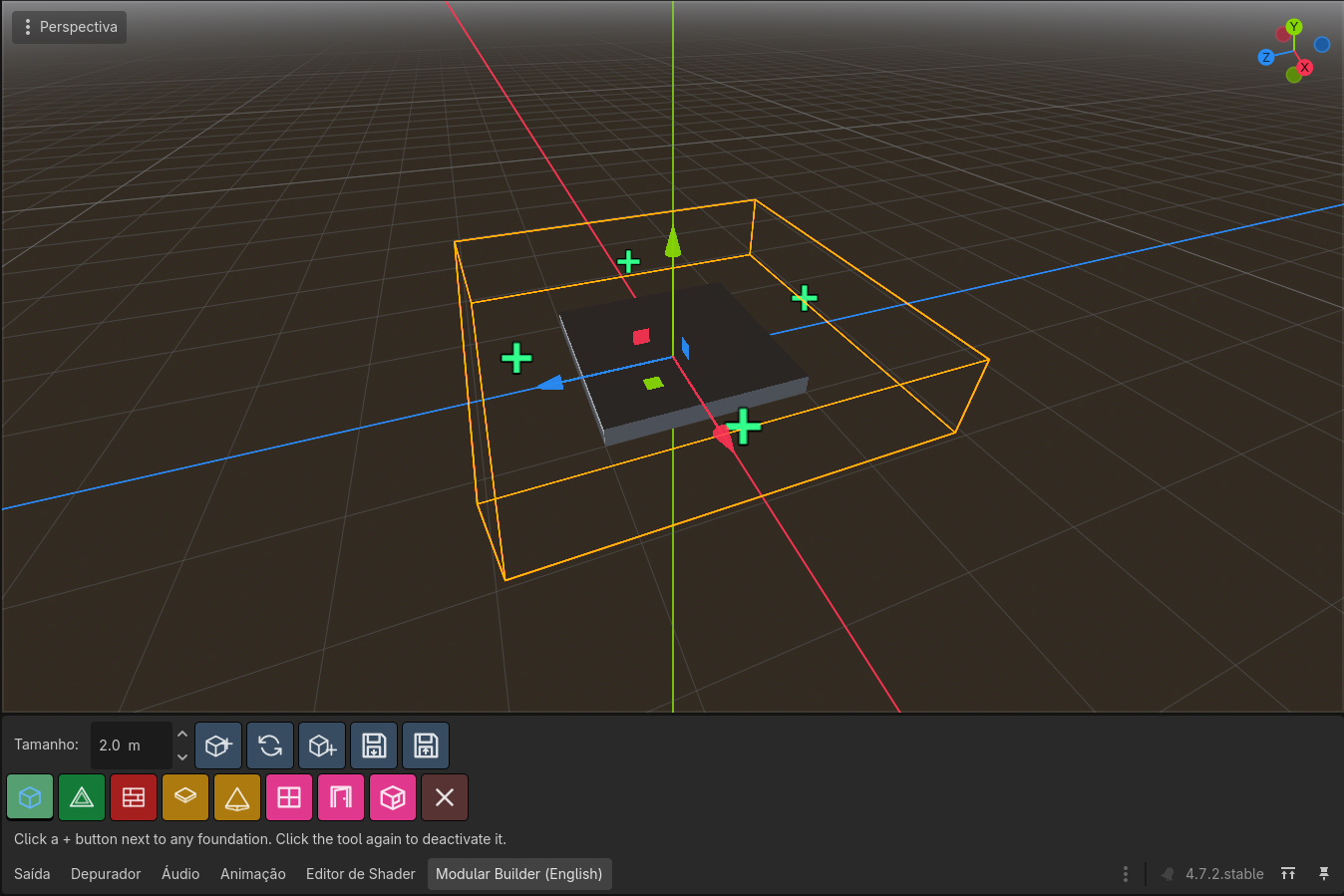This screenshot has height=896, width=1344.
Task: Open the Animação bottom panel tab
Action: [253, 874]
